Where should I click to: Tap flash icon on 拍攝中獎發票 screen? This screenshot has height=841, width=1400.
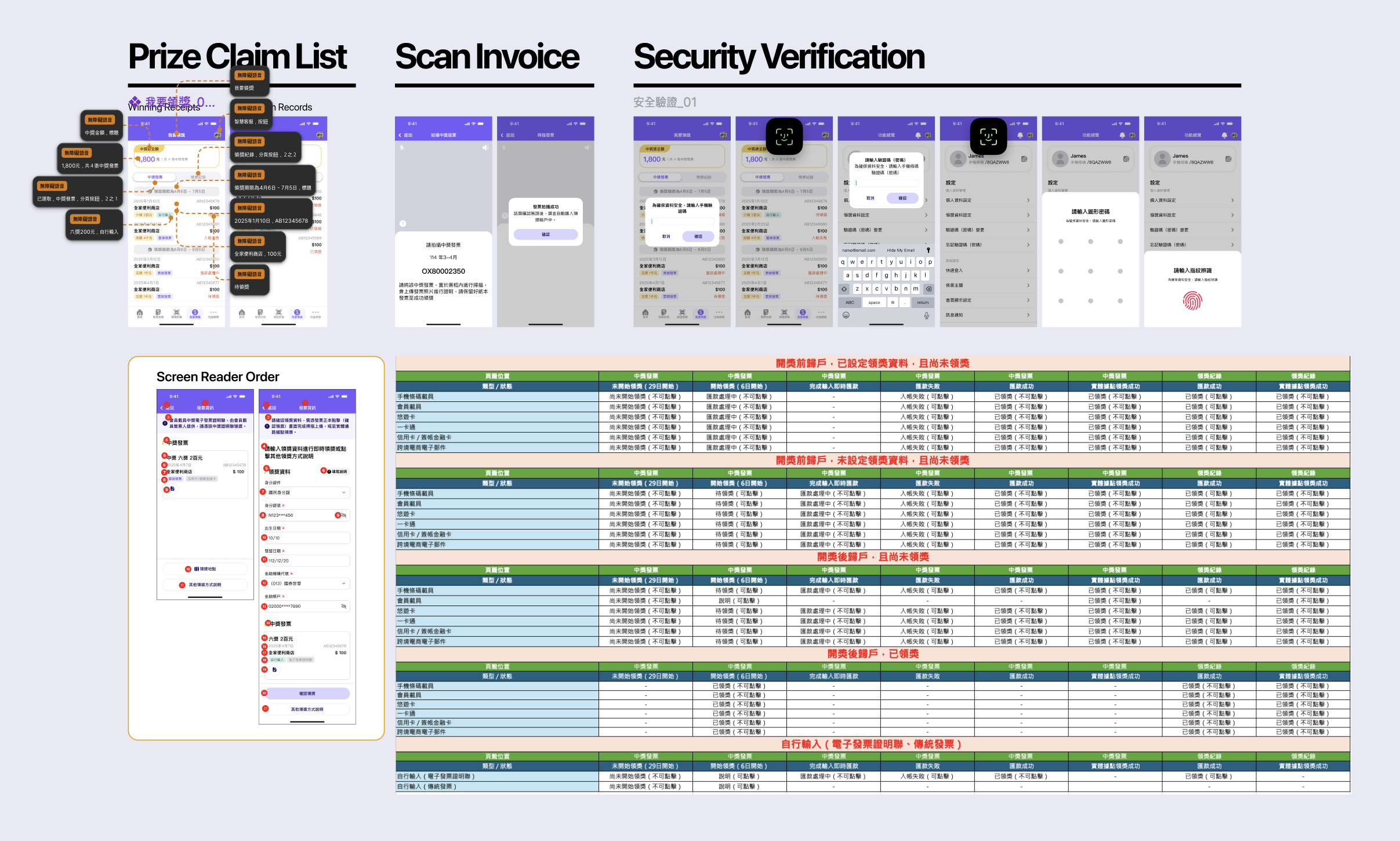tap(401, 148)
